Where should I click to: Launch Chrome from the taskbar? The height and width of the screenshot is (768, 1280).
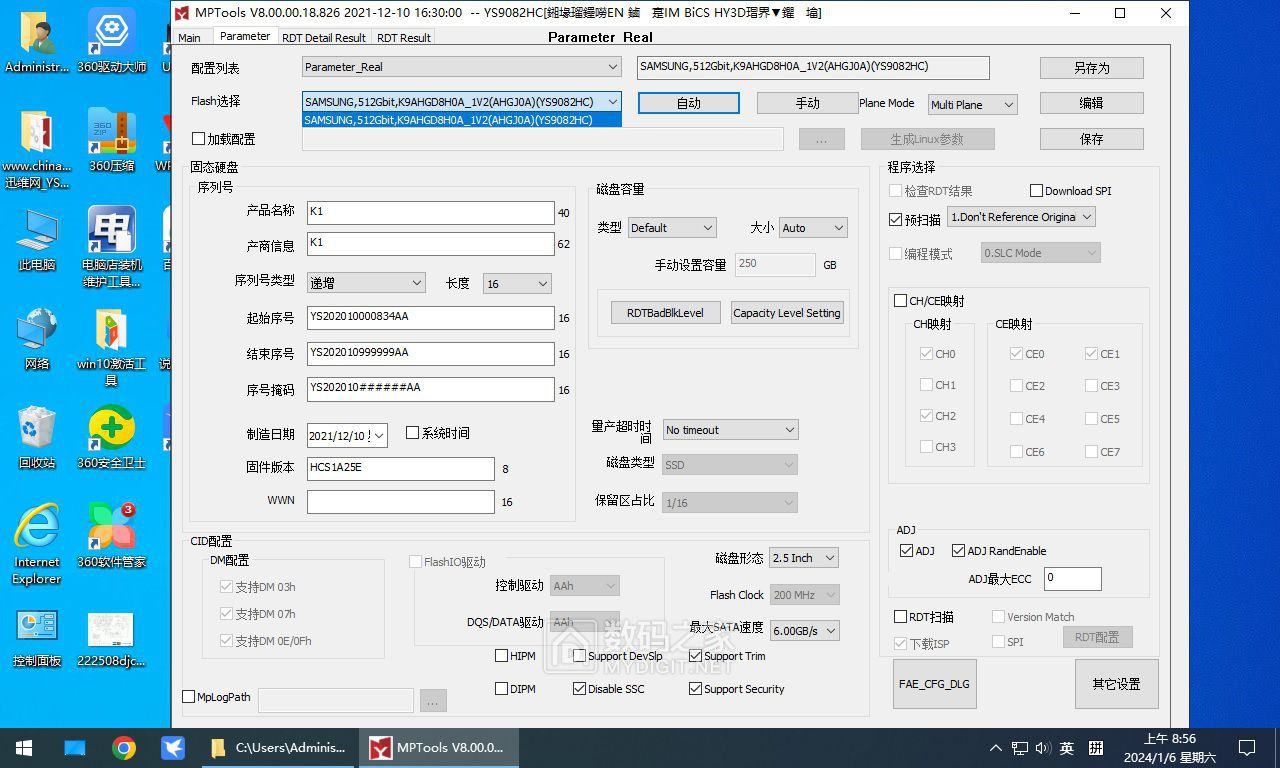124,747
